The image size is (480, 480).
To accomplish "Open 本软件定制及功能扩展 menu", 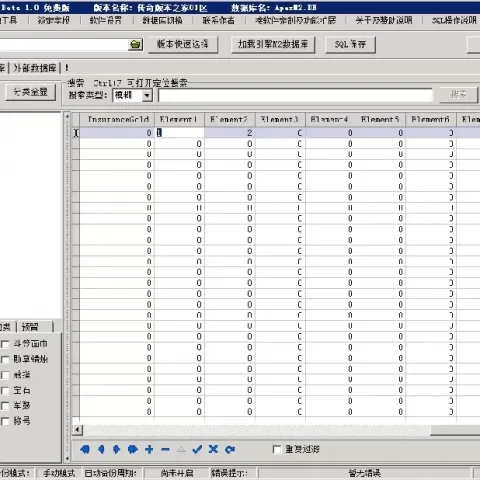I will (x=295, y=20).
